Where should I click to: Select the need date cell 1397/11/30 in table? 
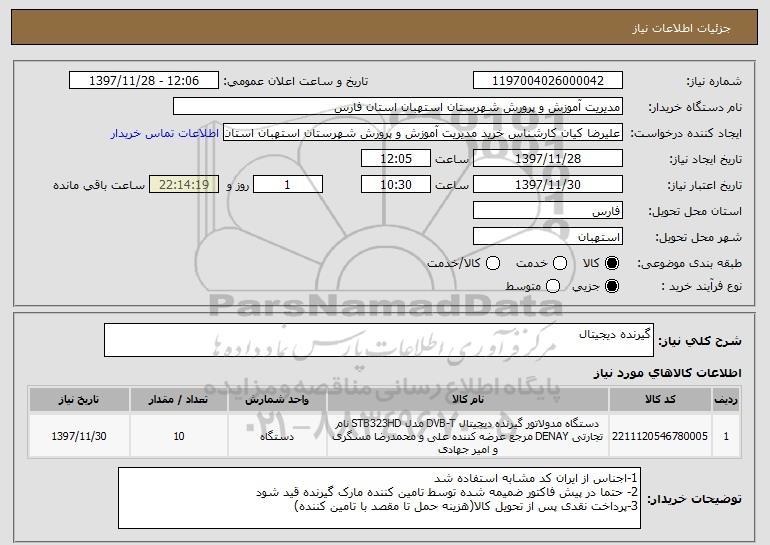79,436
